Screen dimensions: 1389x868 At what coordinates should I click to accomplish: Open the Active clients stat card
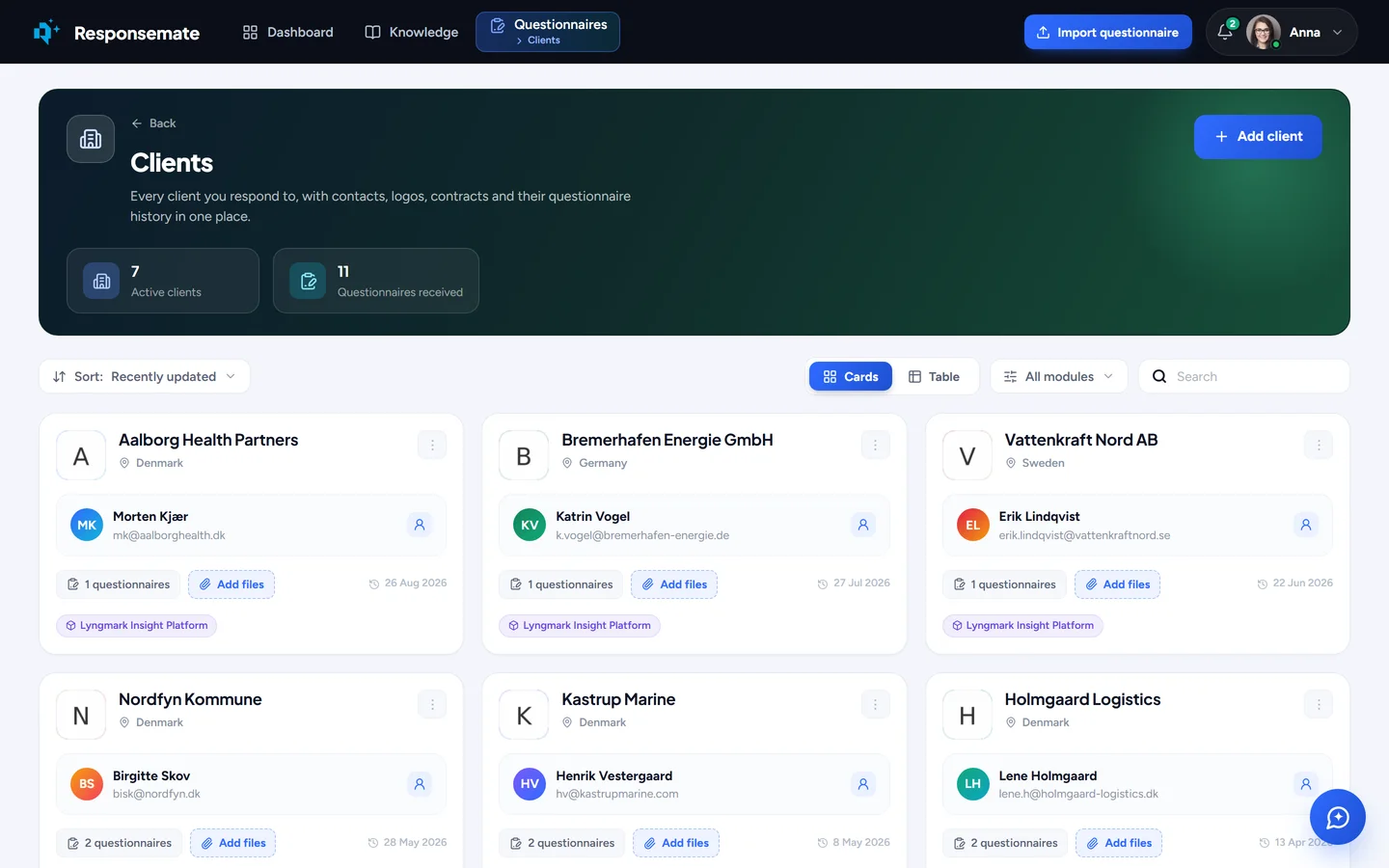163,281
